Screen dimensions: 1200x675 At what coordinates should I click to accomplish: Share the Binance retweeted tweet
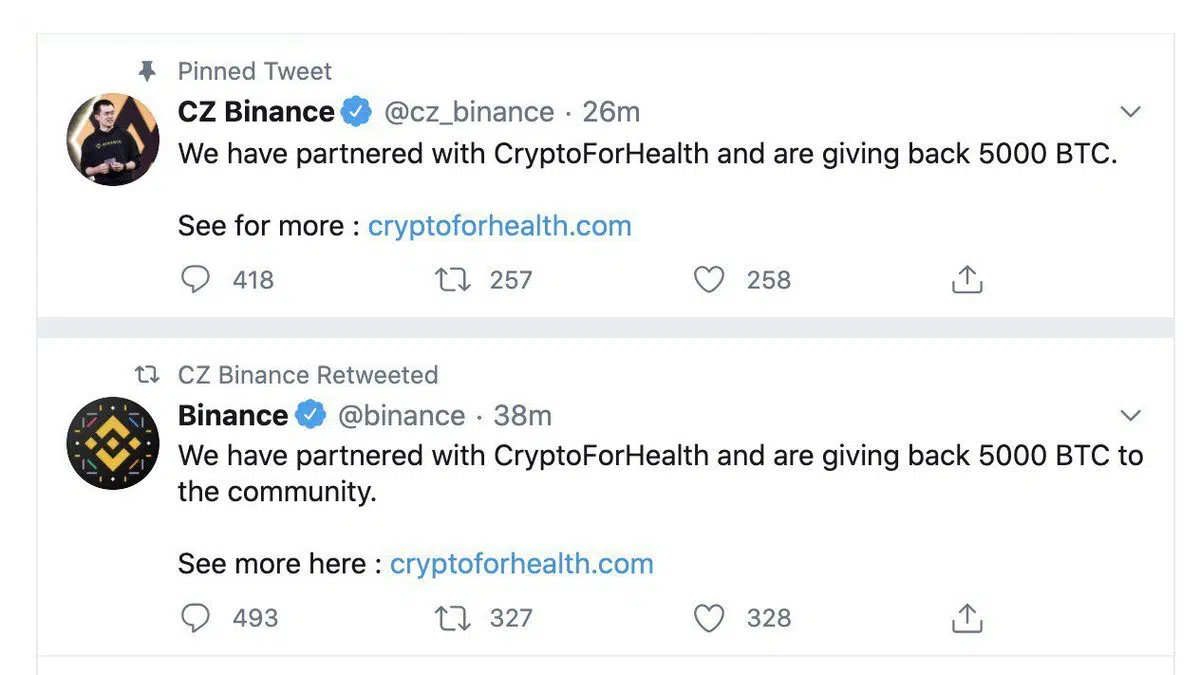click(x=966, y=619)
